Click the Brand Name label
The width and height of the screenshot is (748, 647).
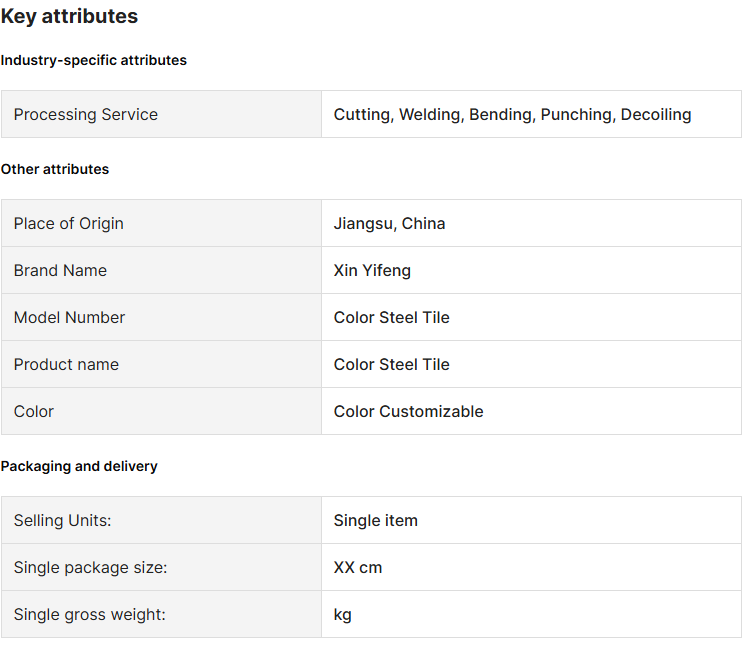click(x=60, y=270)
